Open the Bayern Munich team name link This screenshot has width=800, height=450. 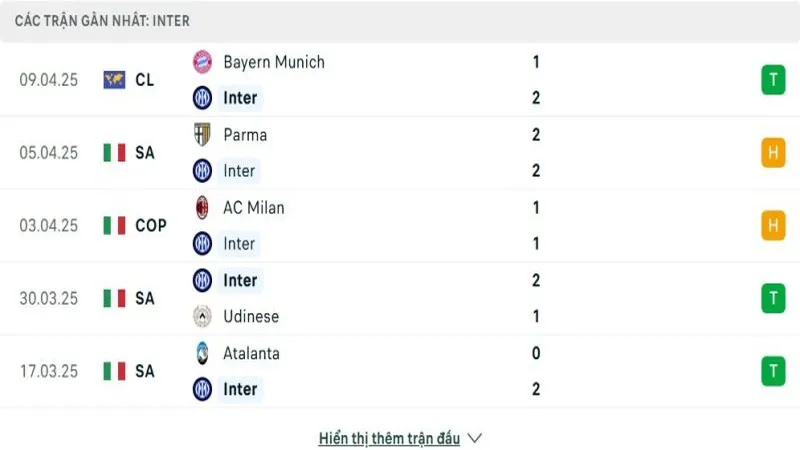274,62
